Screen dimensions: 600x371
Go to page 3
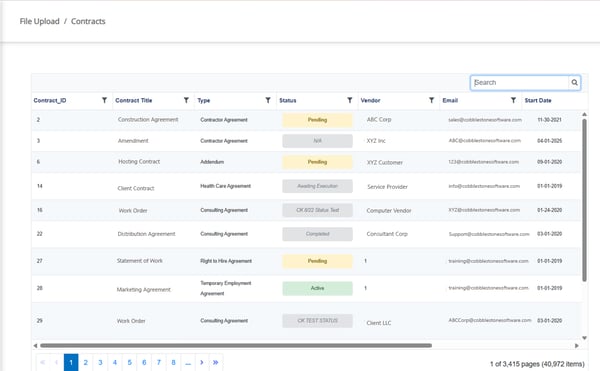click(100, 362)
